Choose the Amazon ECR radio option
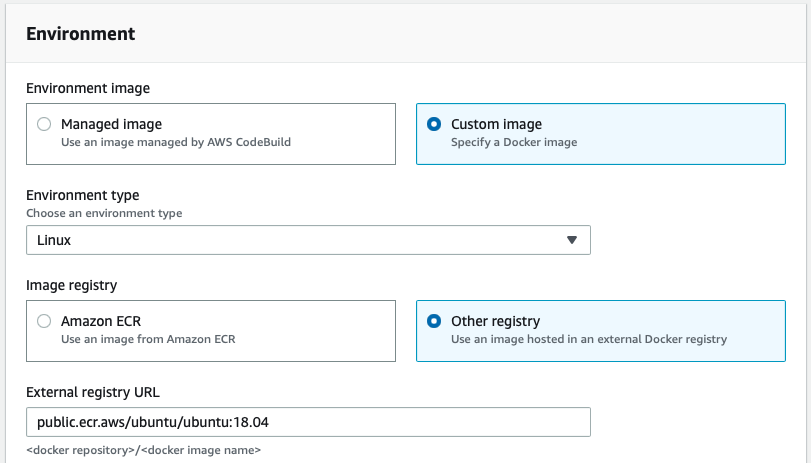Viewport: 811px width, 463px height. 43,322
